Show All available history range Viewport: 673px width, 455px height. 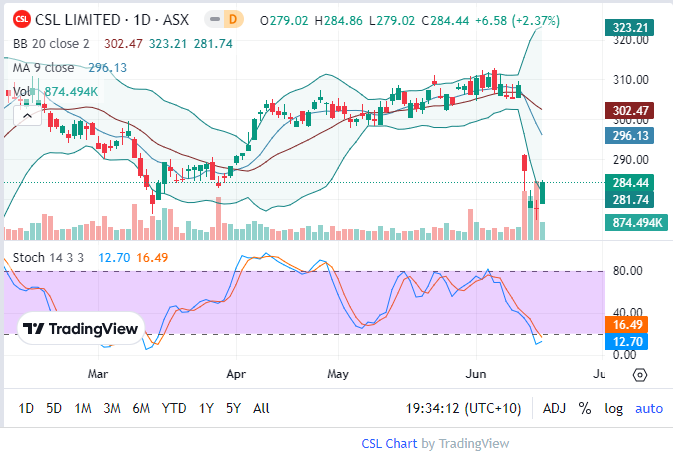261,408
